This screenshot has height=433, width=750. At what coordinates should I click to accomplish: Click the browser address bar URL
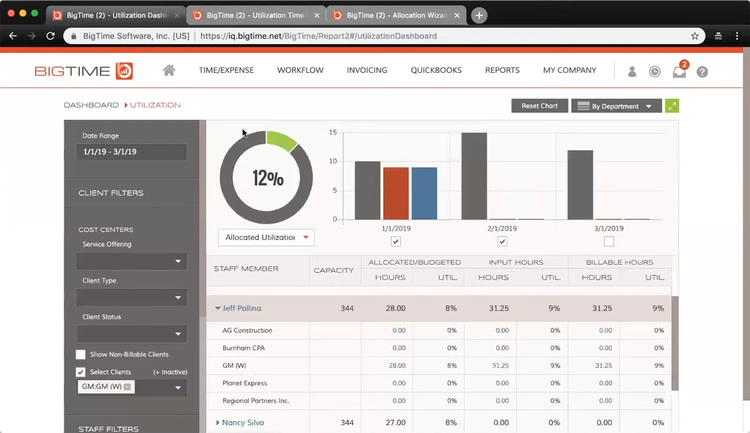[x=319, y=36]
